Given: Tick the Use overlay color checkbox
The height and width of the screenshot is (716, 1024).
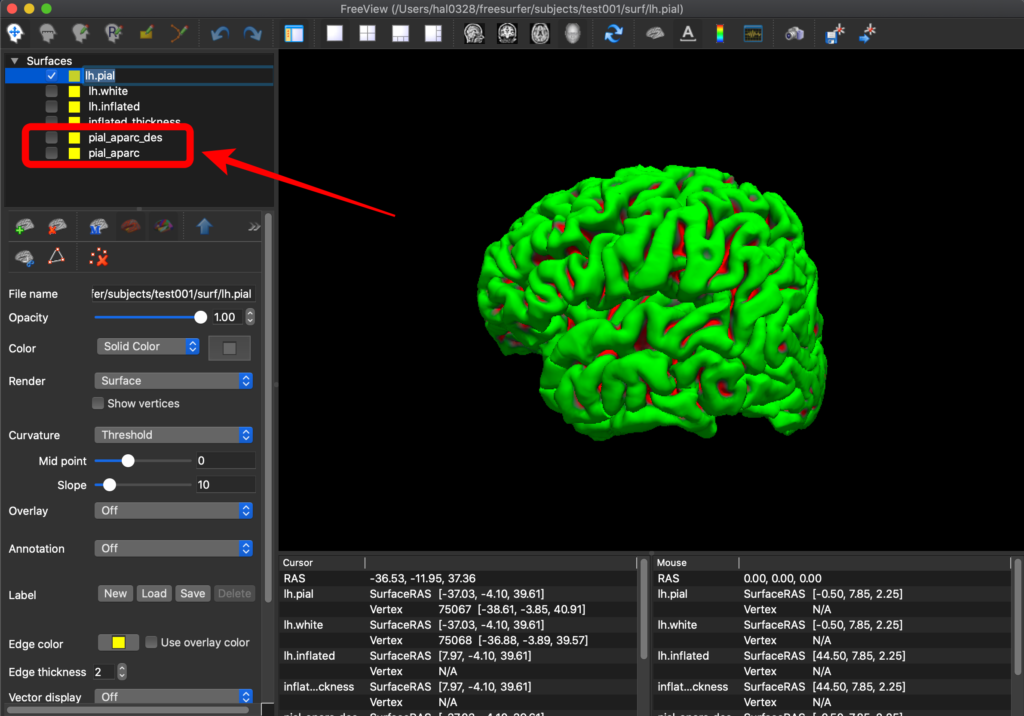Looking at the screenshot, I should 152,643.
